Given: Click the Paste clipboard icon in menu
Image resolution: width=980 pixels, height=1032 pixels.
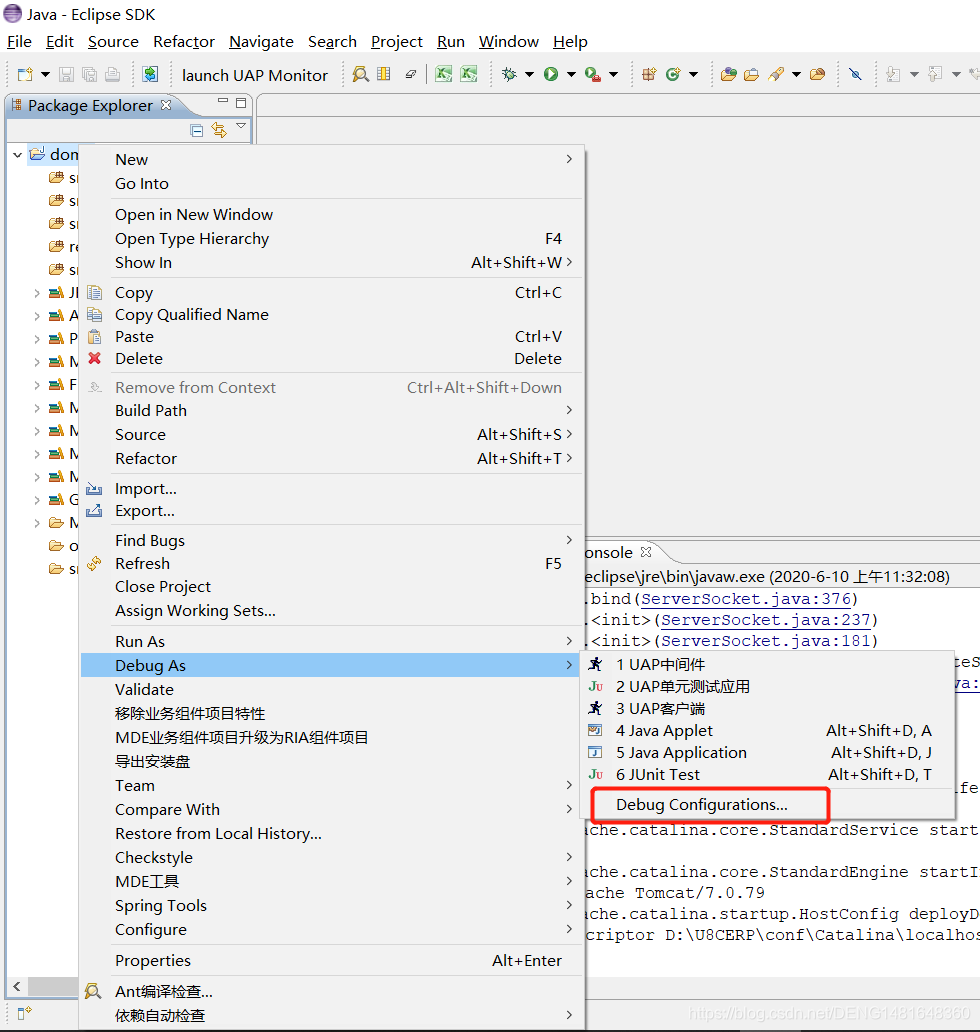Looking at the screenshot, I should pyautogui.click(x=95, y=336).
